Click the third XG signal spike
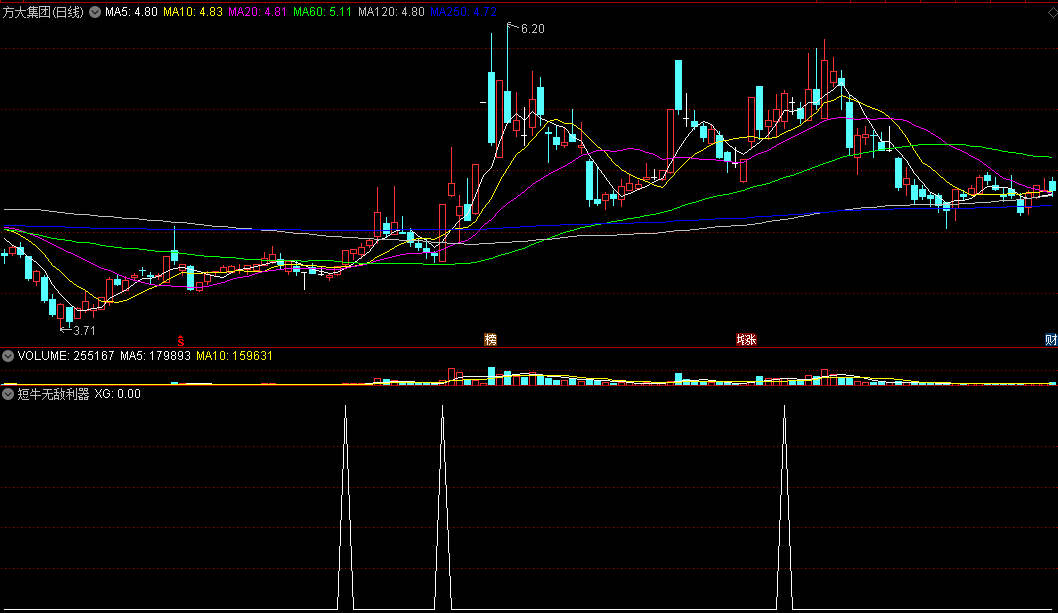The height and width of the screenshot is (613, 1058). 785,506
